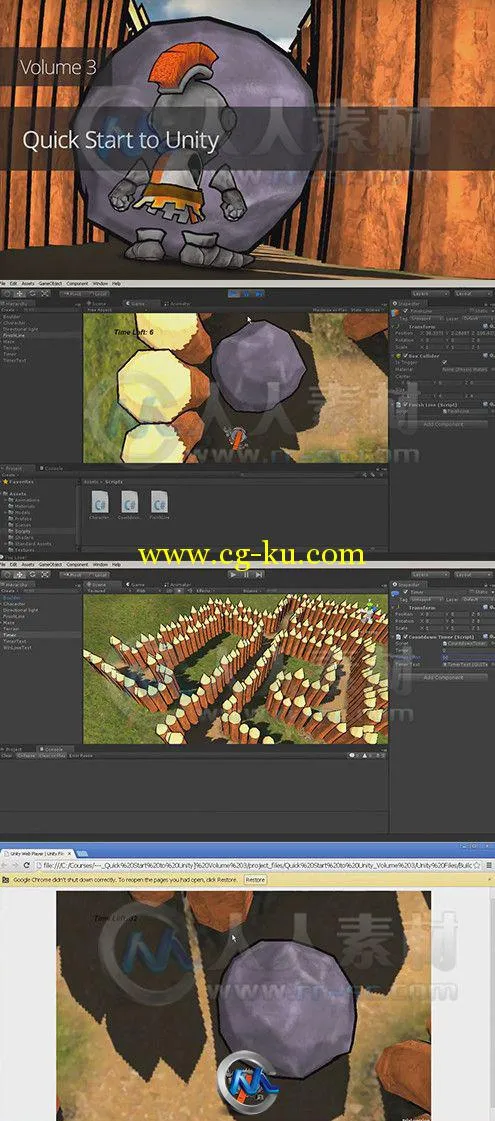Select the Rotate tool in upper Unity editor
Screen dimensions: 495x1121
pyautogui.click(x=32, y=294)
